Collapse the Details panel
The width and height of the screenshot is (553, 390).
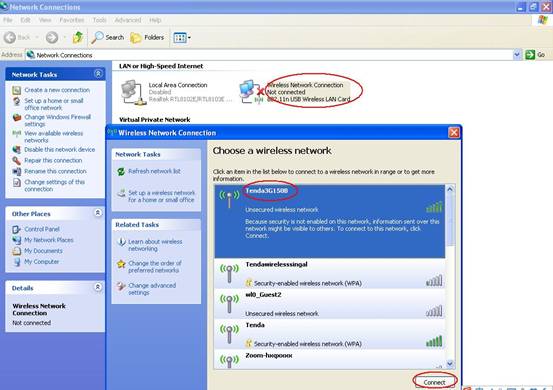98,287
